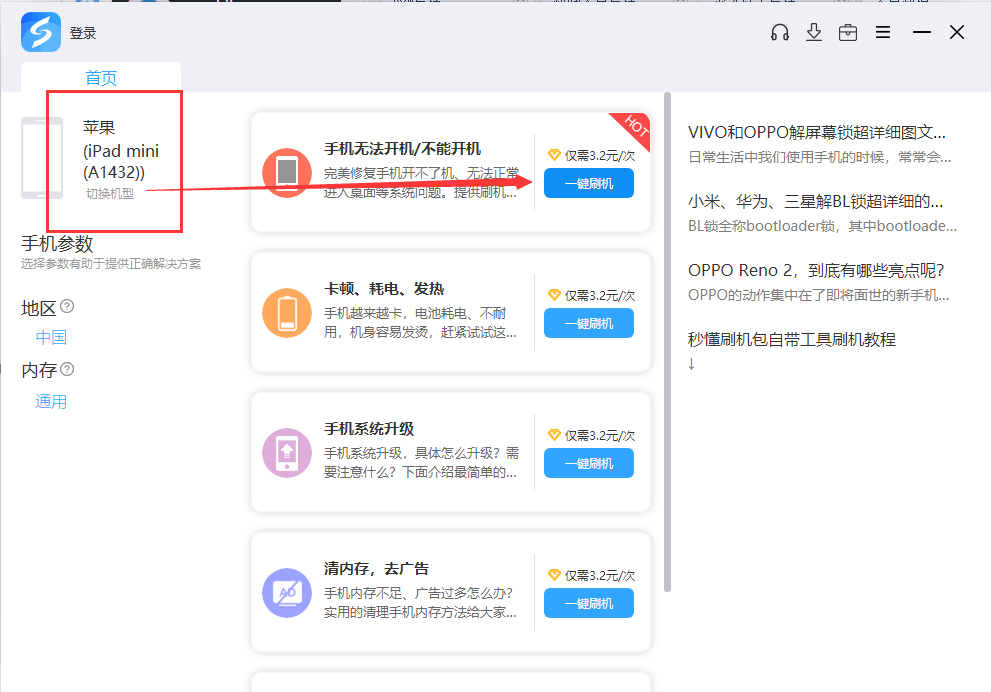Image resolution: width=991 pixels, height=692 pixels.
Task: Click the help icon beside 地区
Action: coord(67,307)
